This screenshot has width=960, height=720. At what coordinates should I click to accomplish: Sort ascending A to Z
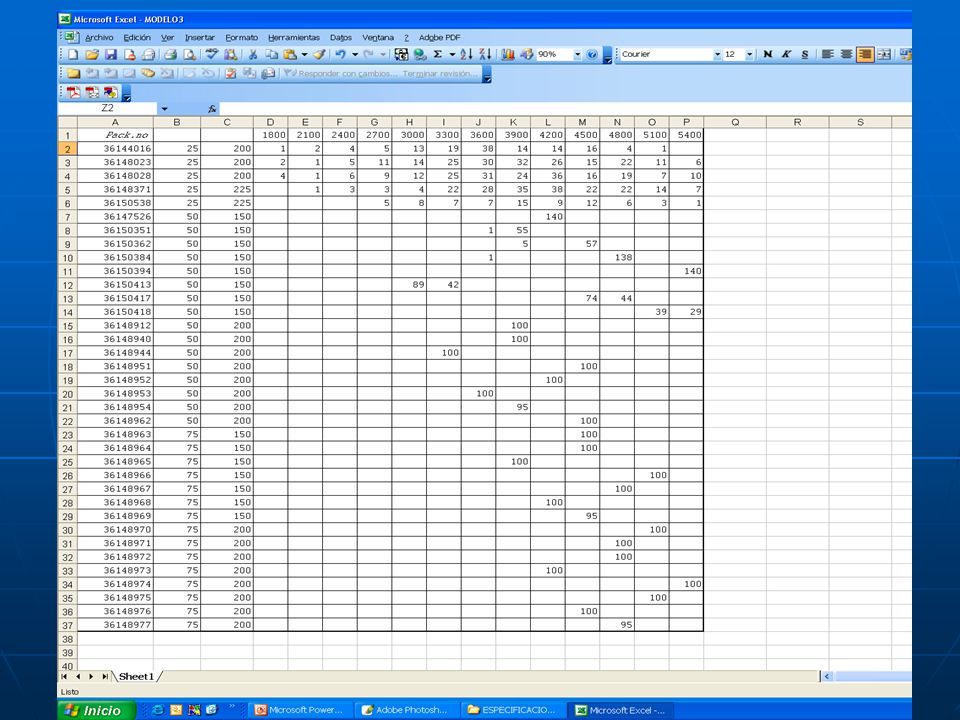point(466,54)
